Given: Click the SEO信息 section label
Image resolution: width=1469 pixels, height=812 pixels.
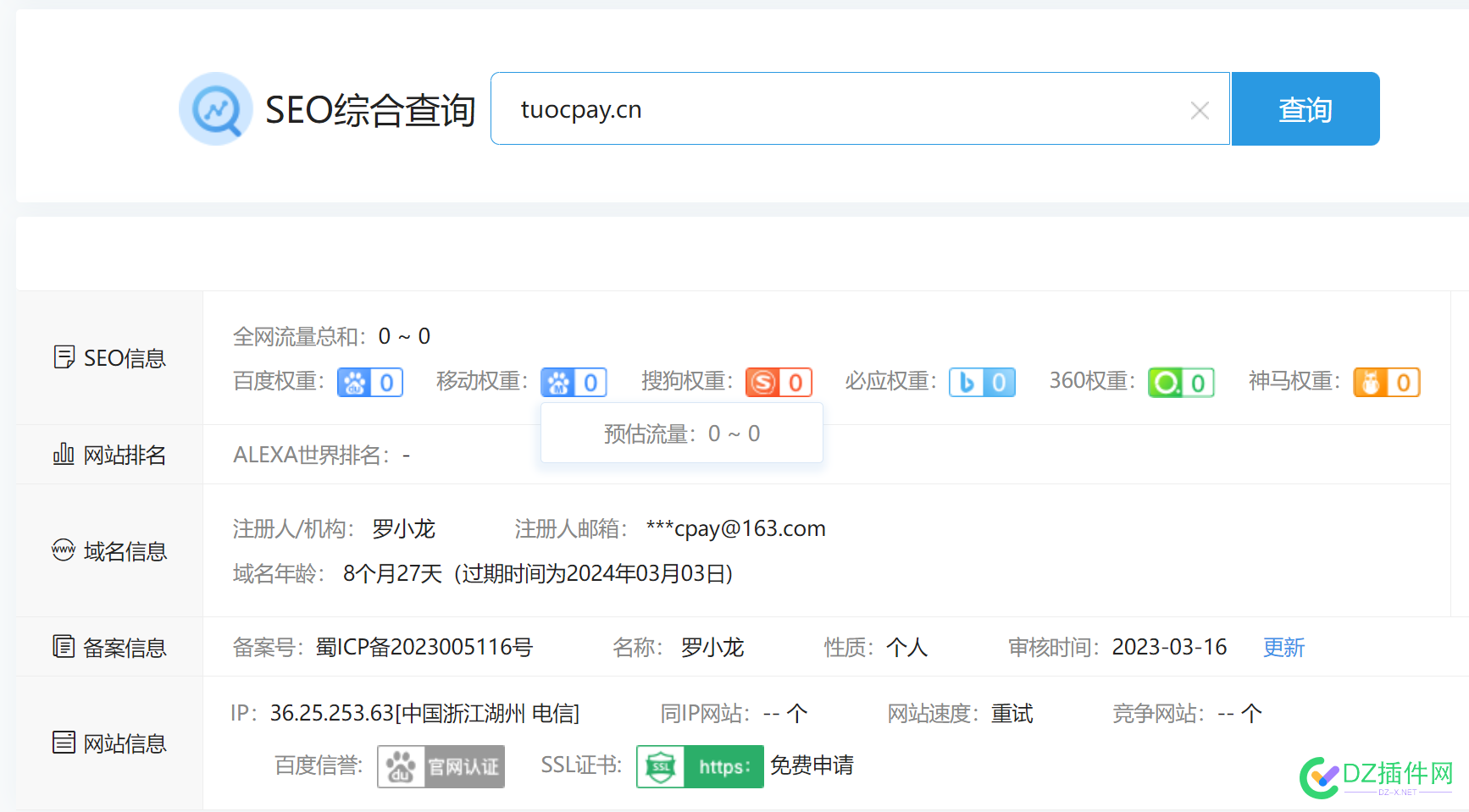Looking at the screenshot, I should coord(125,358).
